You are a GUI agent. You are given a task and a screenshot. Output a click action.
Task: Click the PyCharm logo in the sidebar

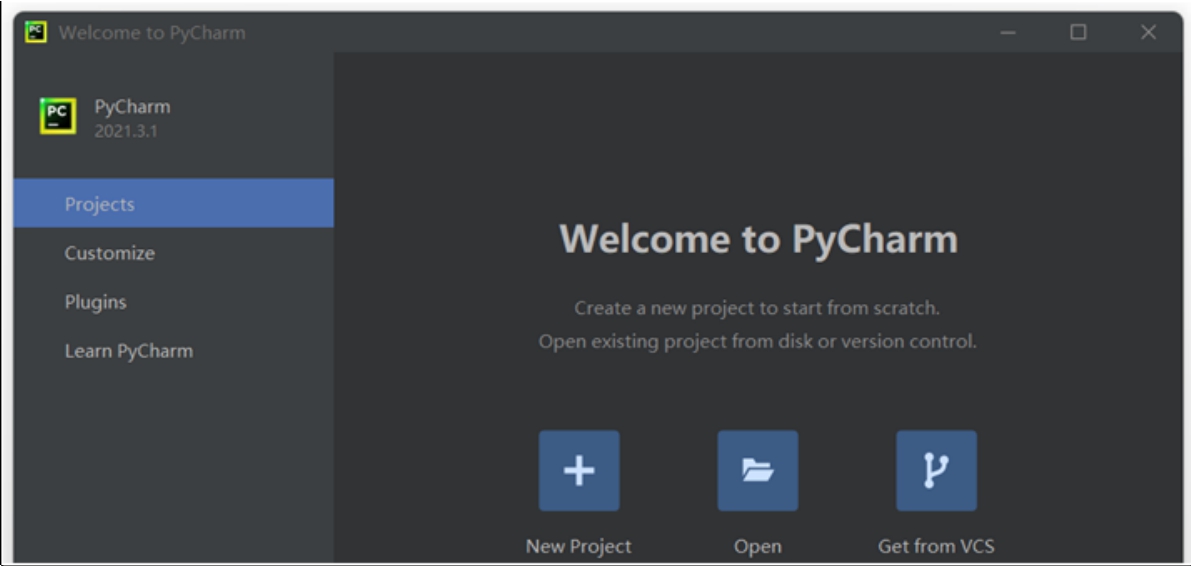pyautogui.click(x=58, y=117)
